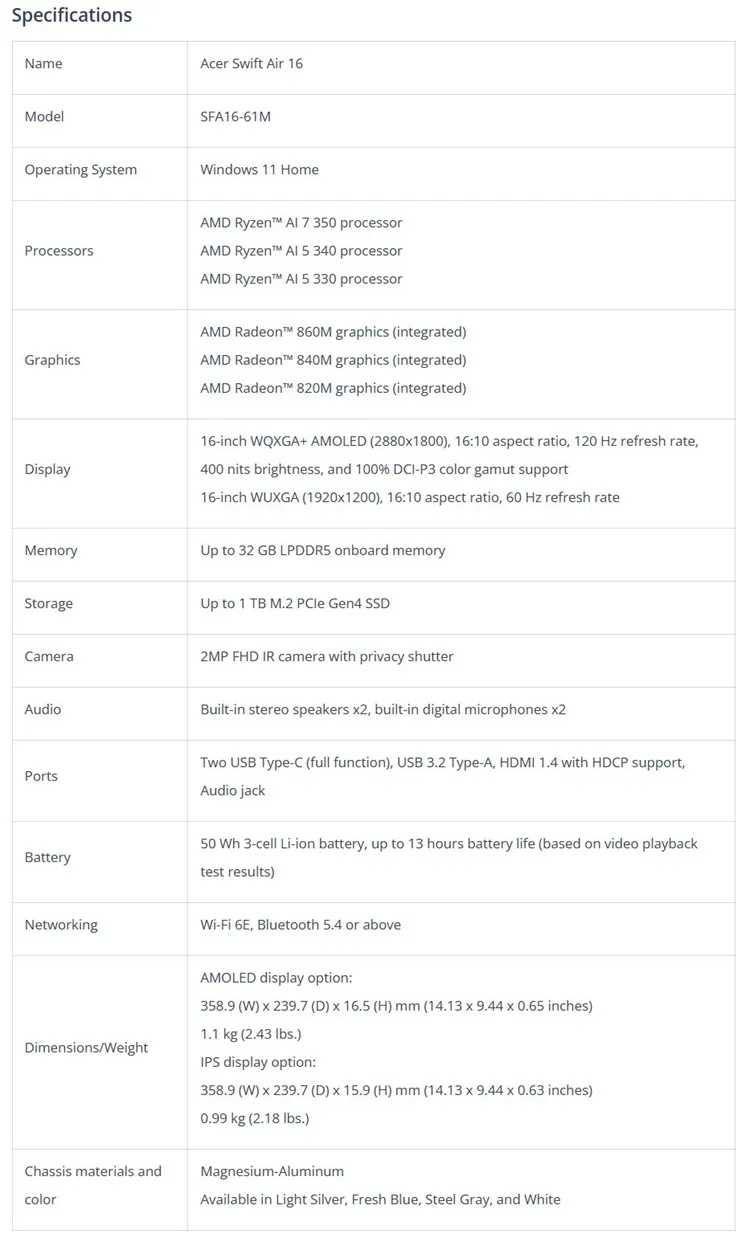Click the Ports row label
Image resolution: width=750 pixels, height=1242 pixels.
pyautogui.click(x=41, y=776)
